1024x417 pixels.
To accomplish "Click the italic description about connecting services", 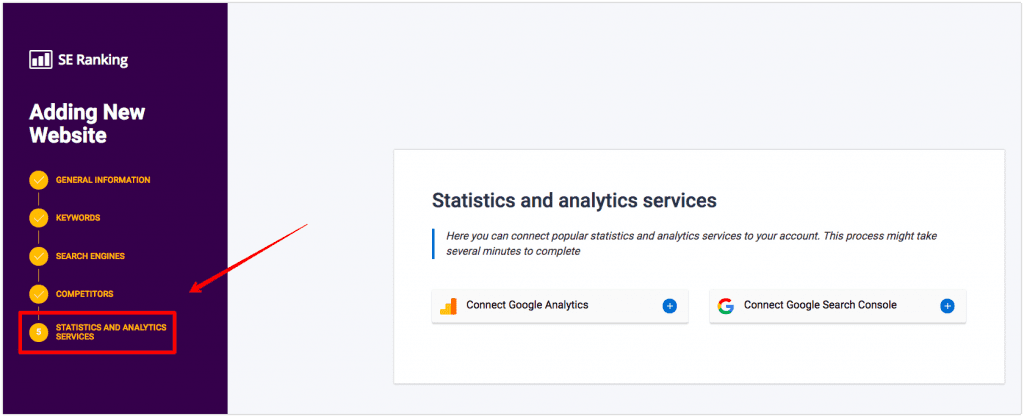I will click(692, 243).
